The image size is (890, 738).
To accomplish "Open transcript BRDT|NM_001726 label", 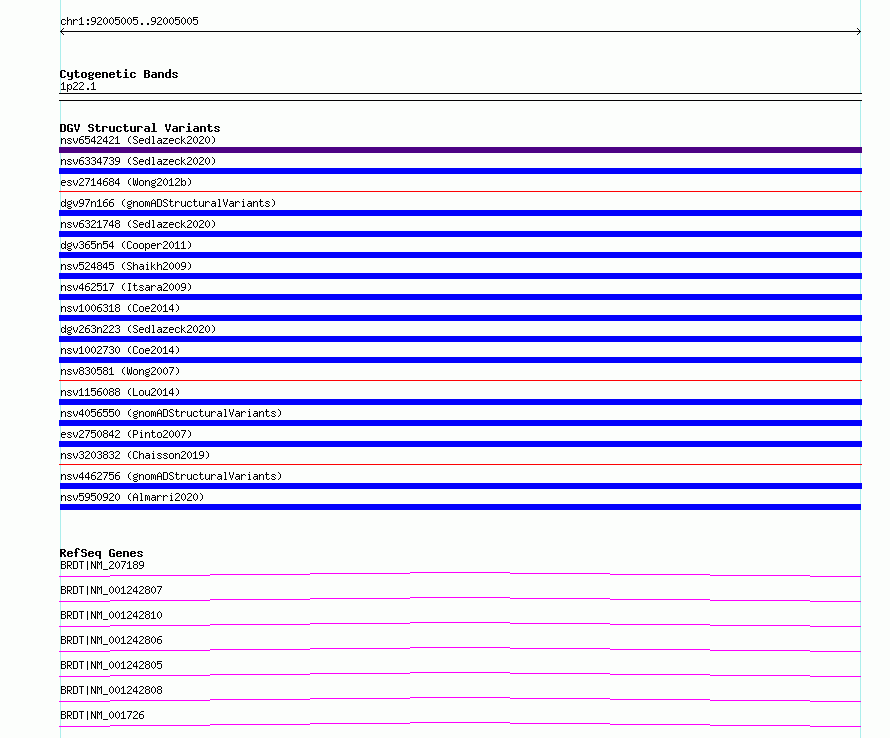I will point(102,715).
